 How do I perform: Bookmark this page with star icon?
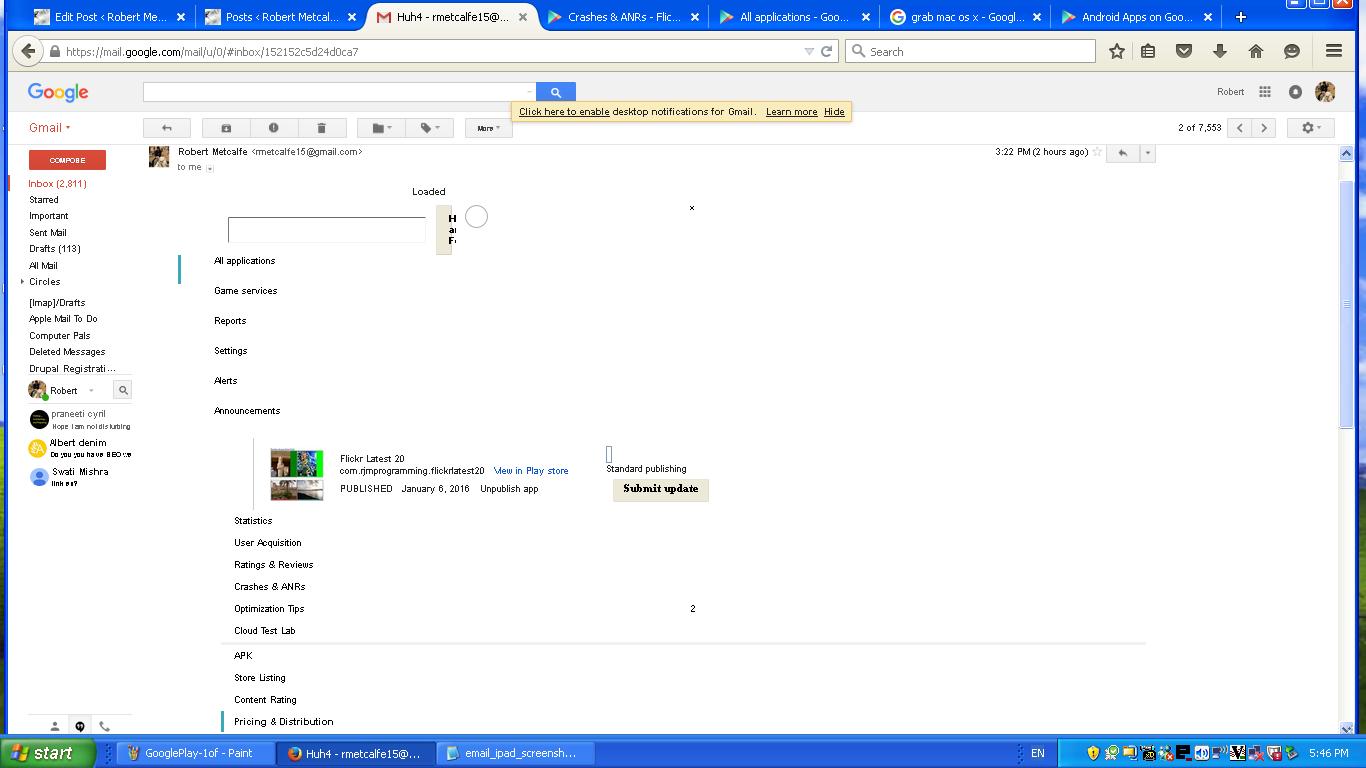point(1116,51)
